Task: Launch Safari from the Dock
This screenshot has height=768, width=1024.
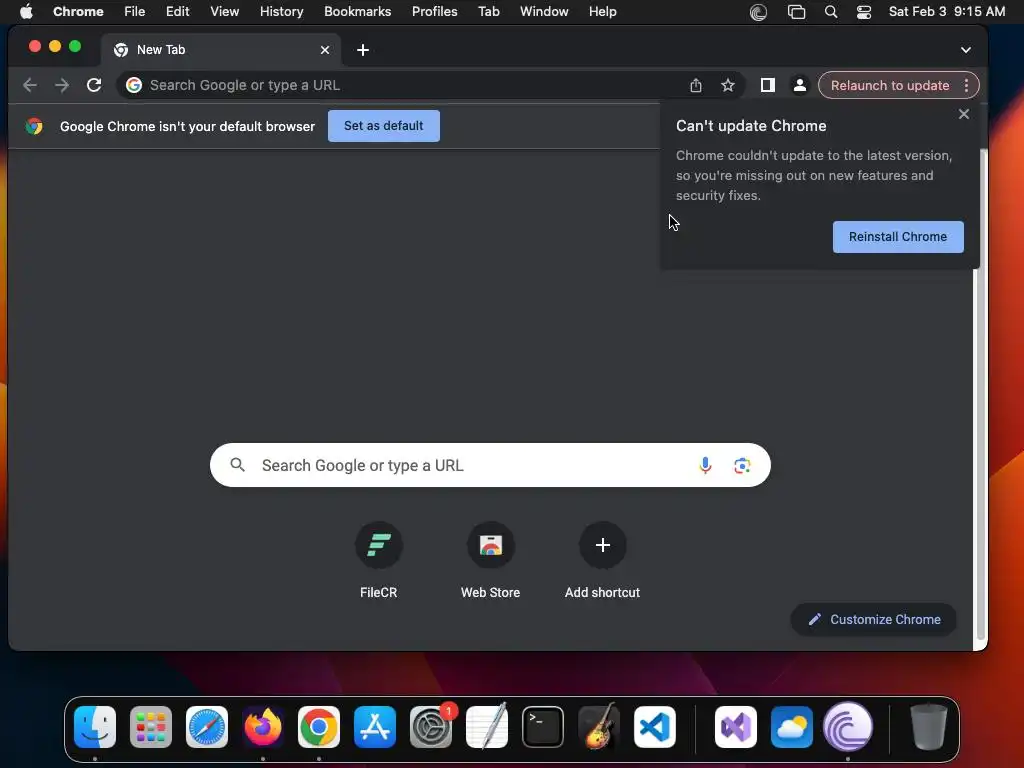Action: coord(207,727)
